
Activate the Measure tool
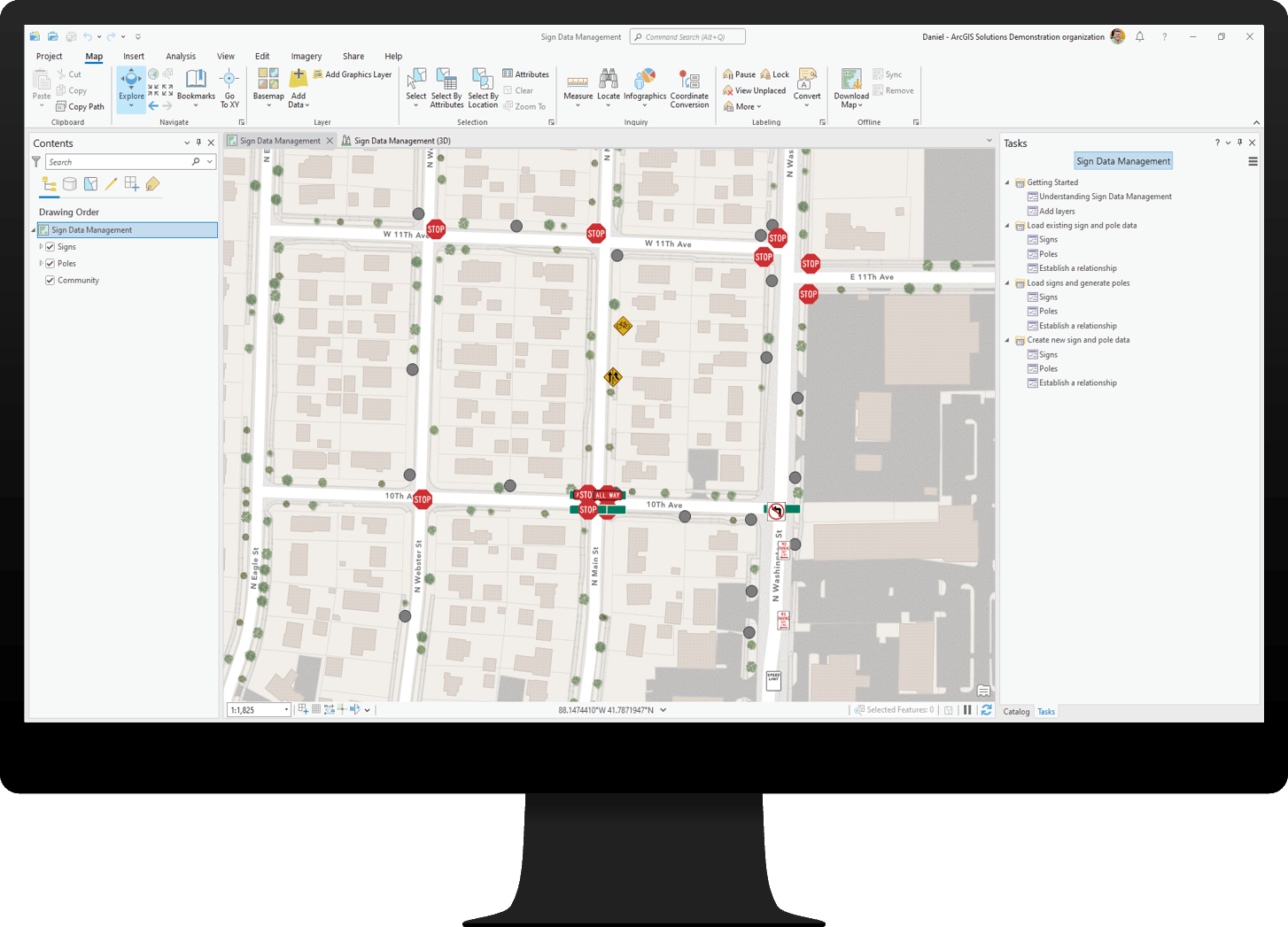(578, 87)
